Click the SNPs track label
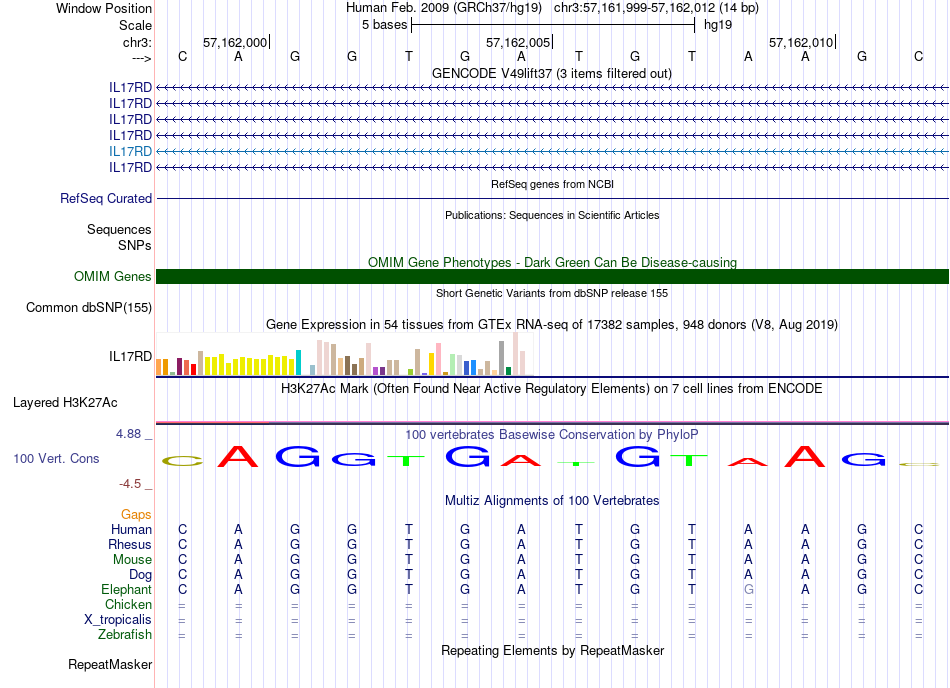 [135, 245]
